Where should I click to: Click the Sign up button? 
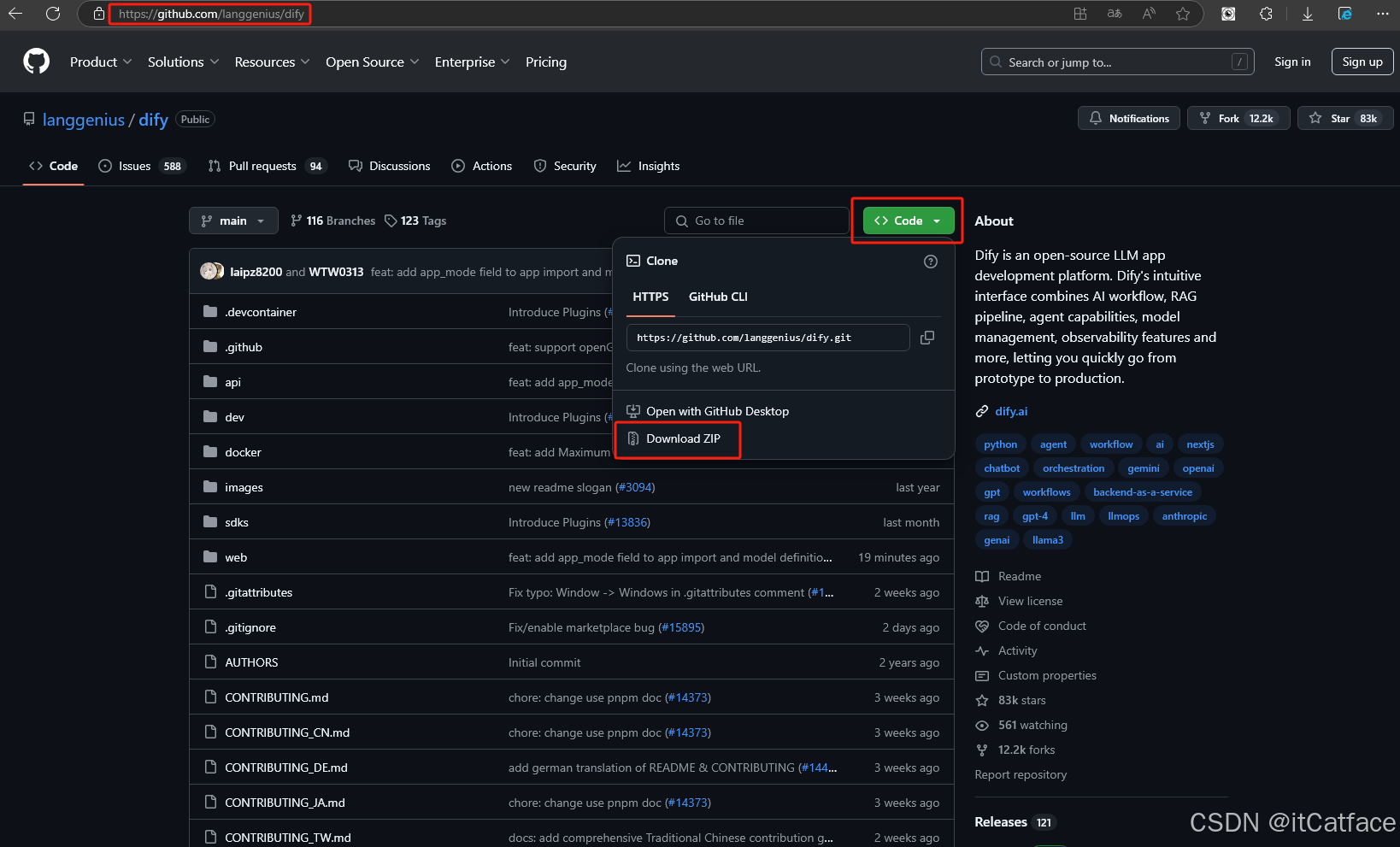1362,62
